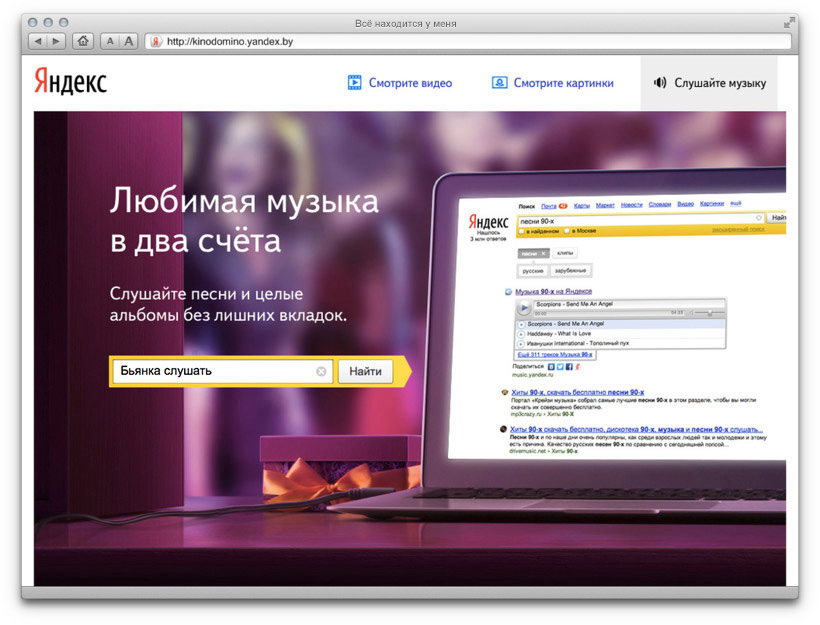This screenshot has width=820, height=625.
Task: Click the URL address bar
Action: pos(470,41)
